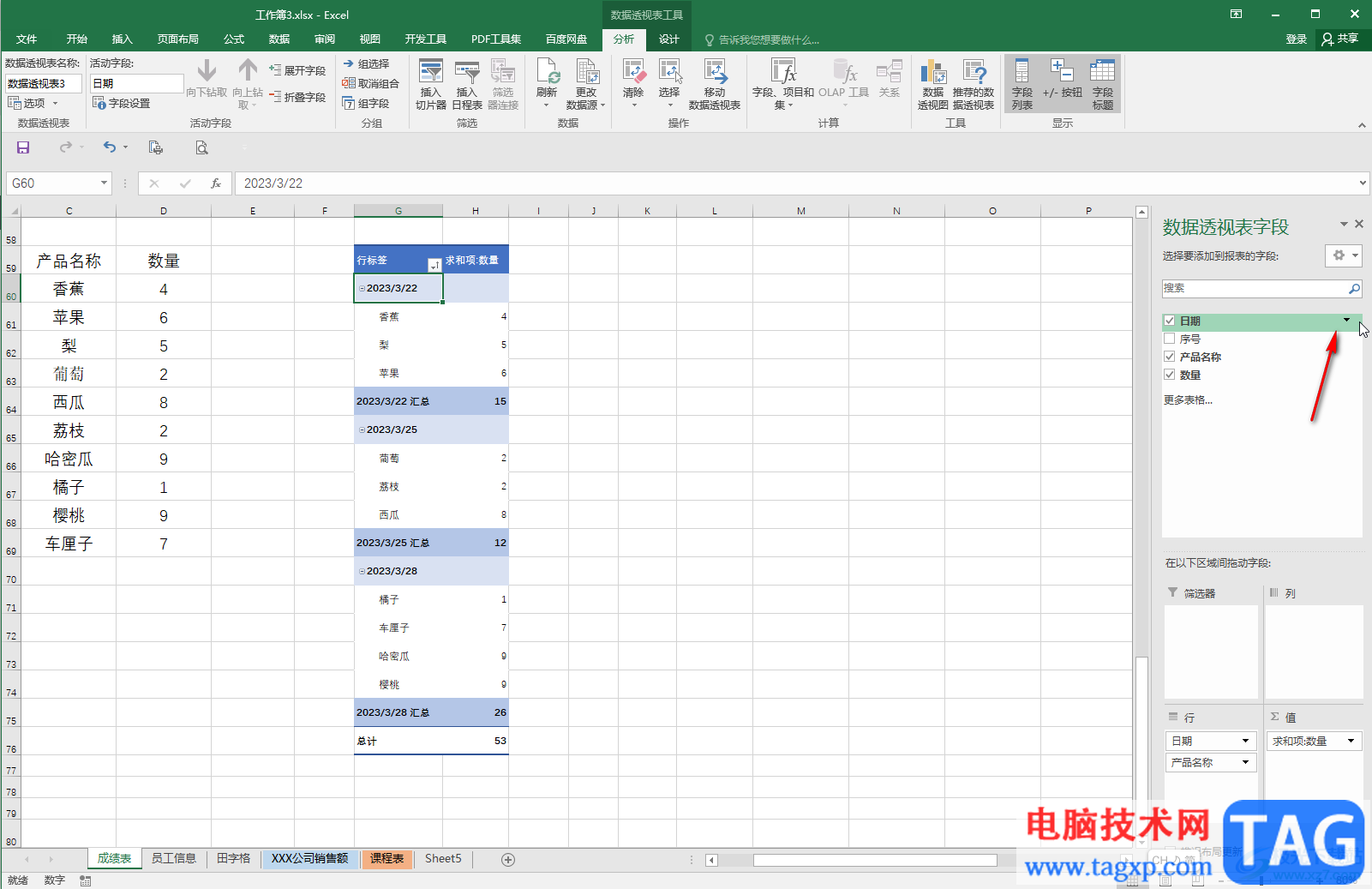Open the 选项 dropdown in PivotTable group
1372x889 pixels.
pyautogui.click(x=33, y=103)
